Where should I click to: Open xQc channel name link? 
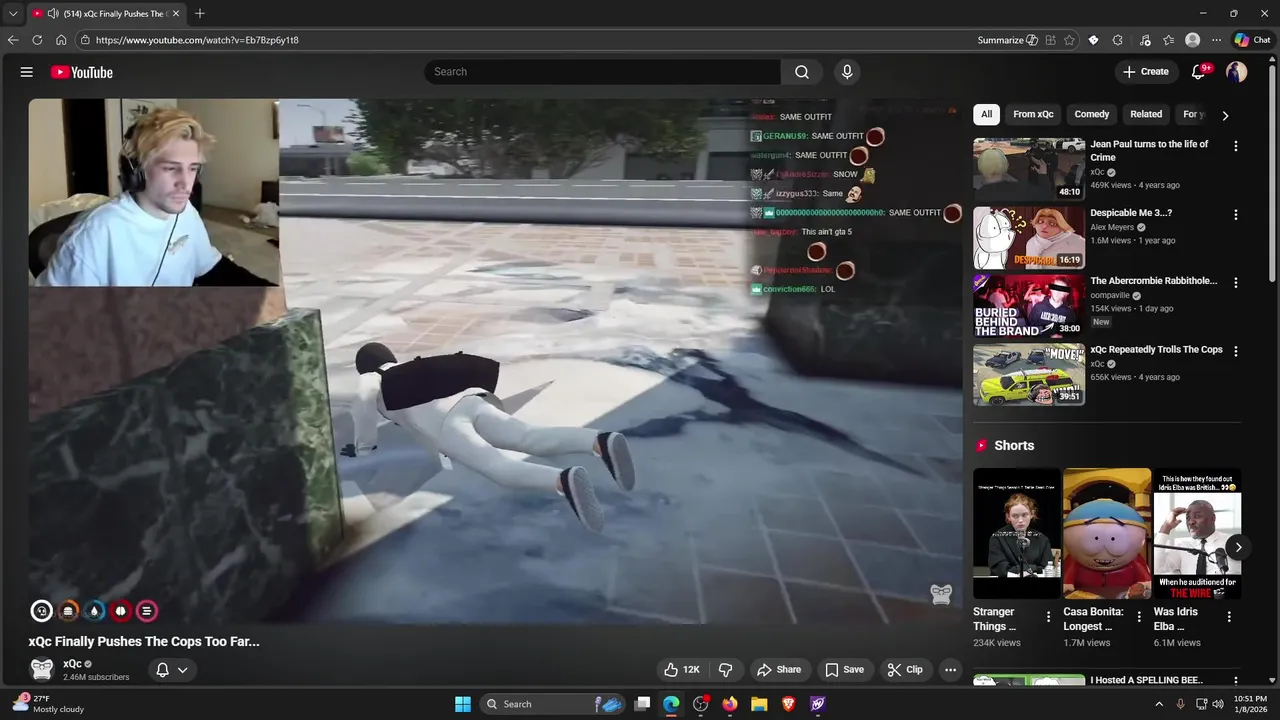pos(72,664)
